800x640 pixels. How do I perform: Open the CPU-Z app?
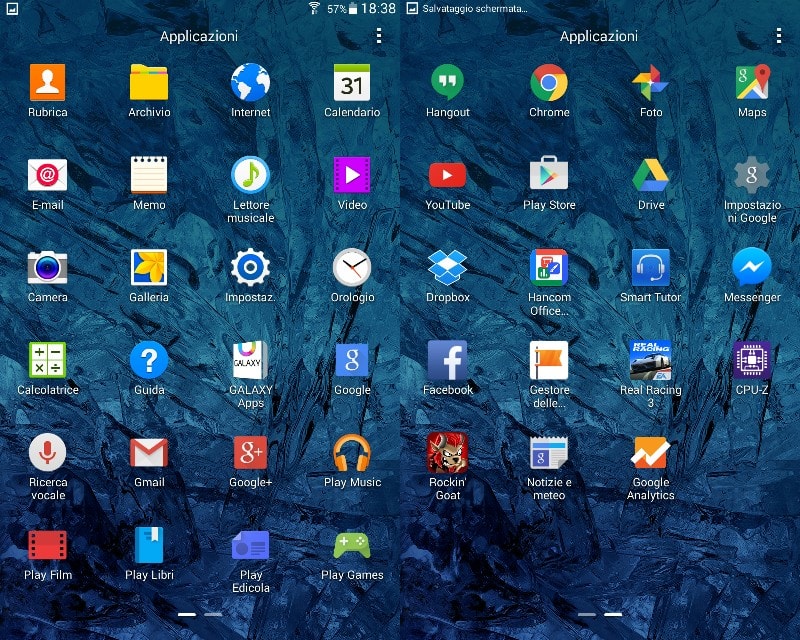[x=752, y=360]
